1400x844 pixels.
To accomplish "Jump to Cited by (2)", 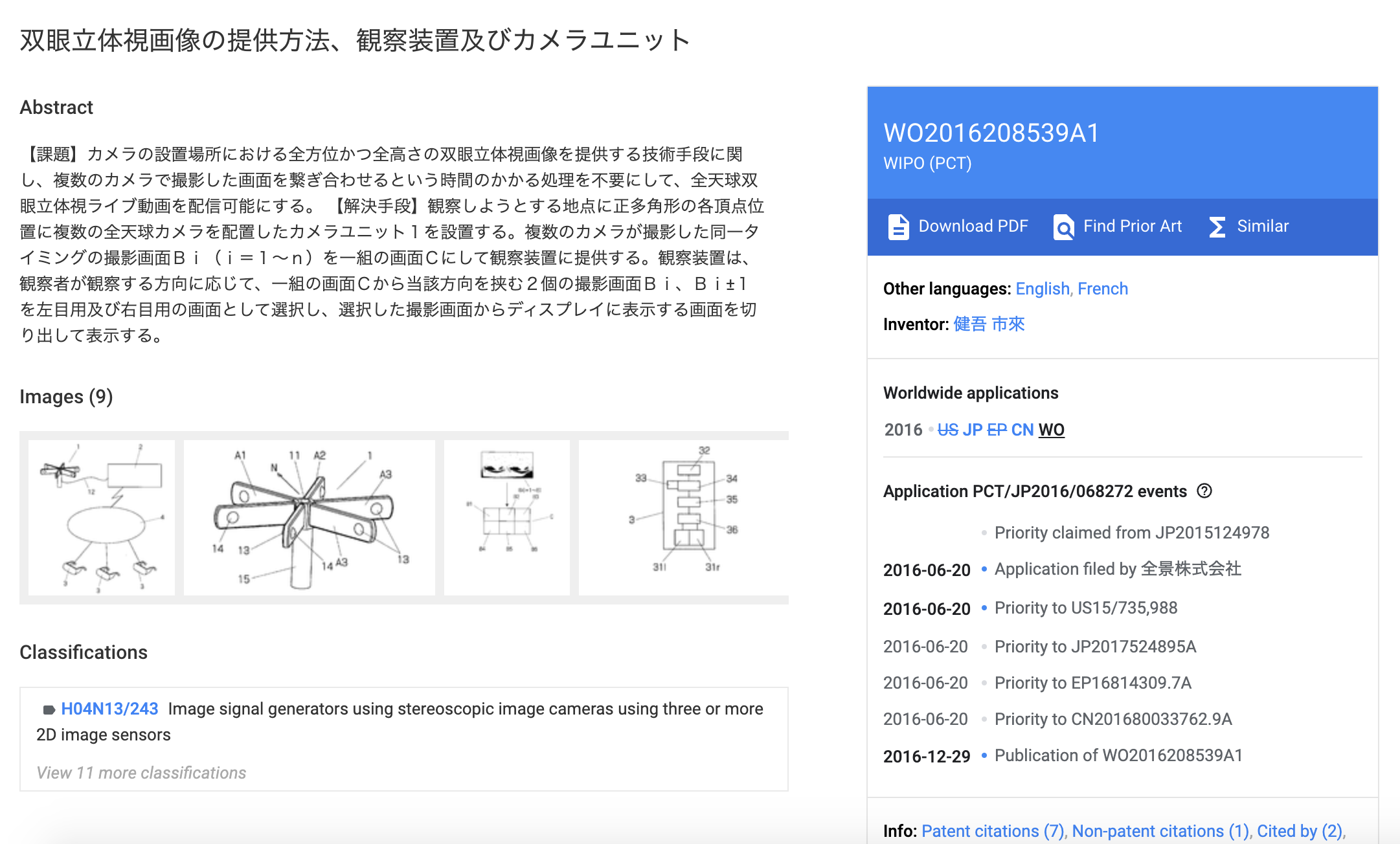I will (x=1300, y=831).
